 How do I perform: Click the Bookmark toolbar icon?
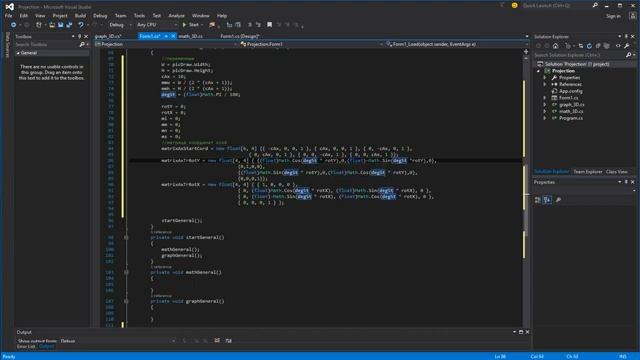click(x=269, y=25)
